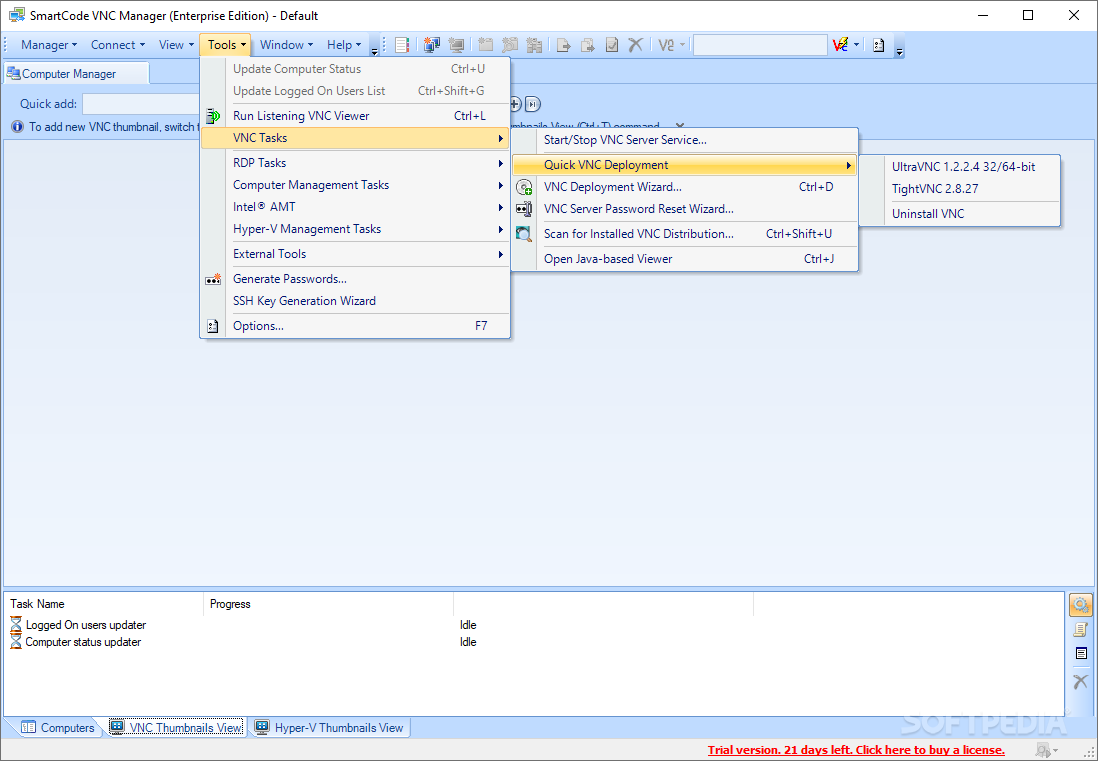Click the Task Name column header
Image resolution: width=1098 pixels, height=761 pixels.
(105, 604)
